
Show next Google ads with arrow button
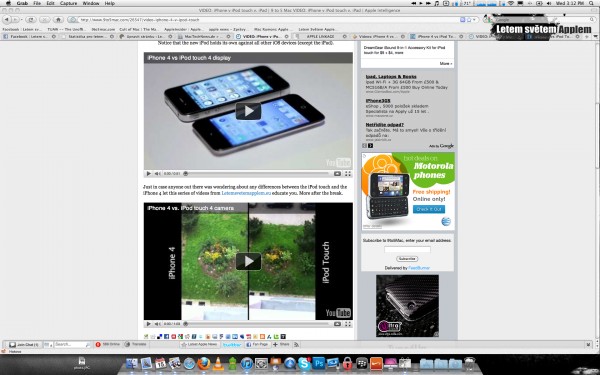pyautogui.click(x=370, y=146)
